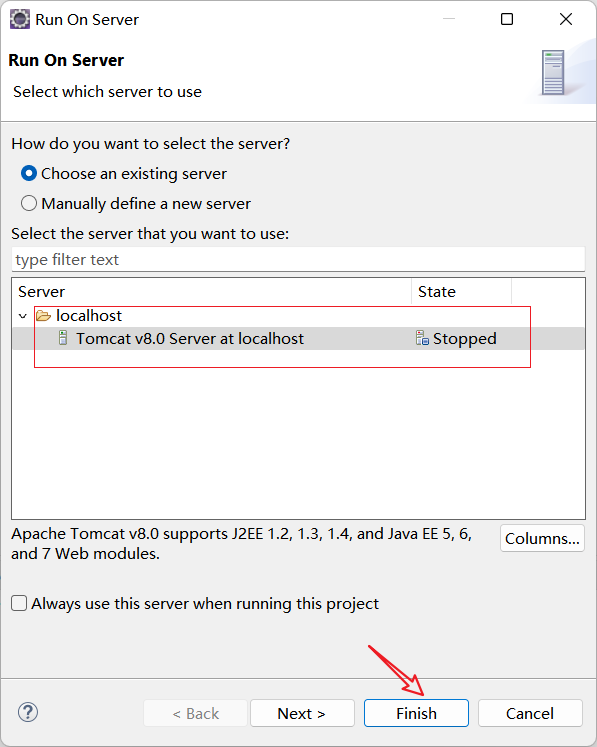Image resolution: width=597 pixels, height=747 pixels.
Task: Click the State column header
Action: pyautogui.click(x=461, y=292)
